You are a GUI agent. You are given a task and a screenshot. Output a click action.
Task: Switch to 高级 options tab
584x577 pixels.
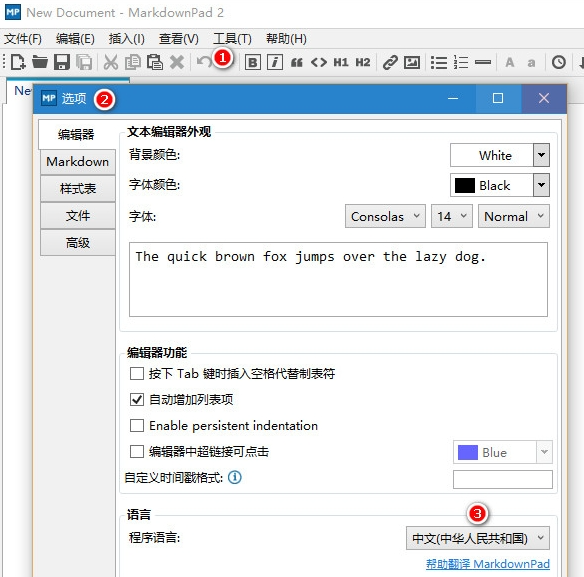click(77, 243)
